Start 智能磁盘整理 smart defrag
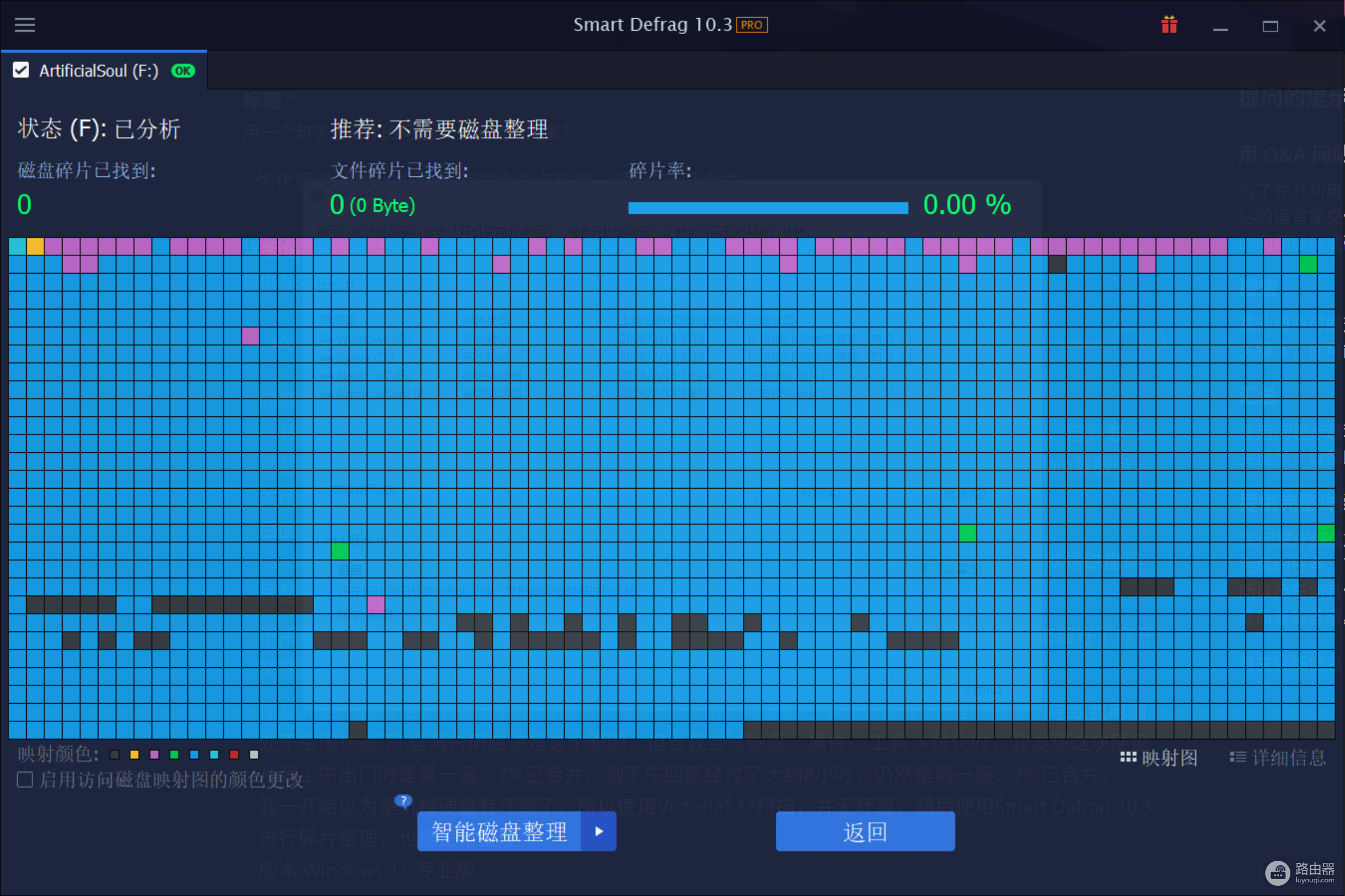This screenshot has height=896, width=1345. coord(499,831)
